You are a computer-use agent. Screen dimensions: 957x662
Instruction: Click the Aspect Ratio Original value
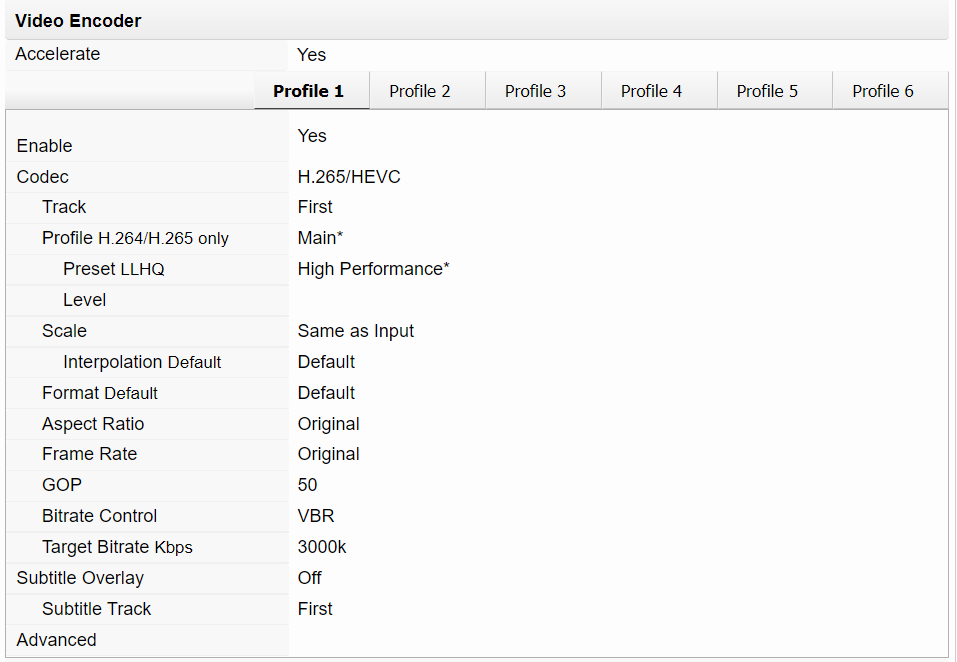[x=328, y=424]
